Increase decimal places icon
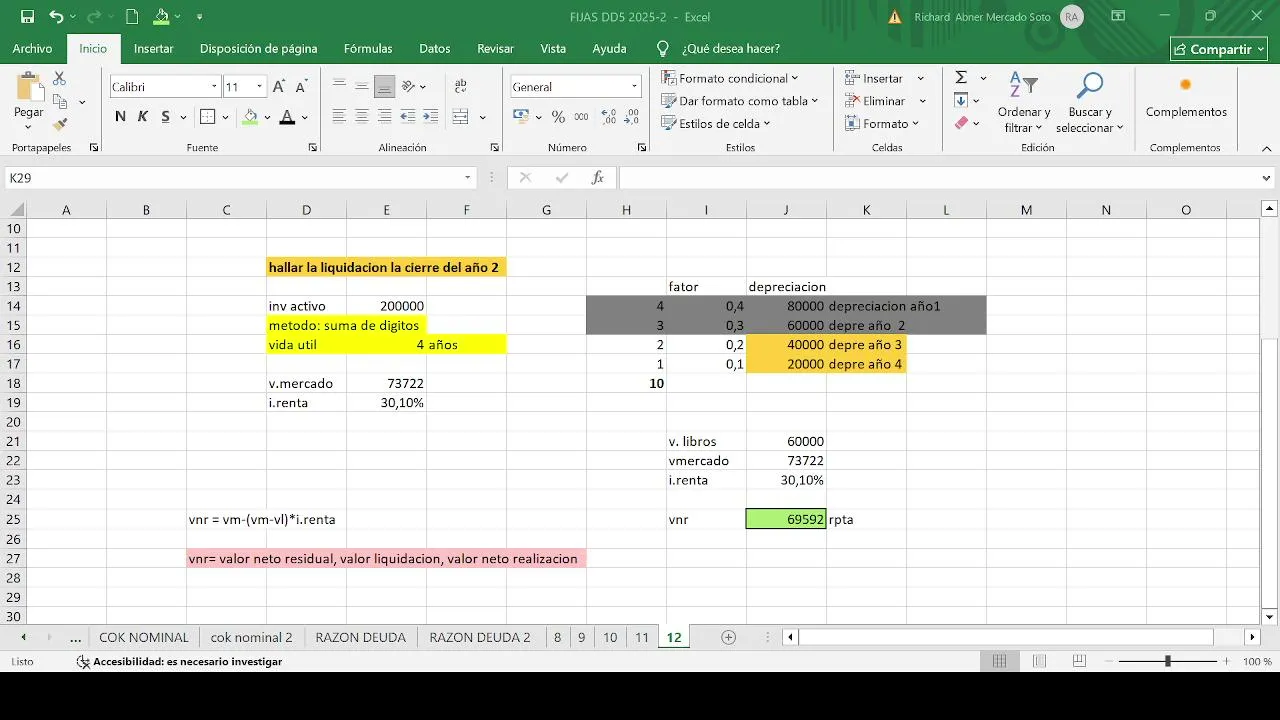The width and height of the screenshot is (1280, 720). click(607, 117)
